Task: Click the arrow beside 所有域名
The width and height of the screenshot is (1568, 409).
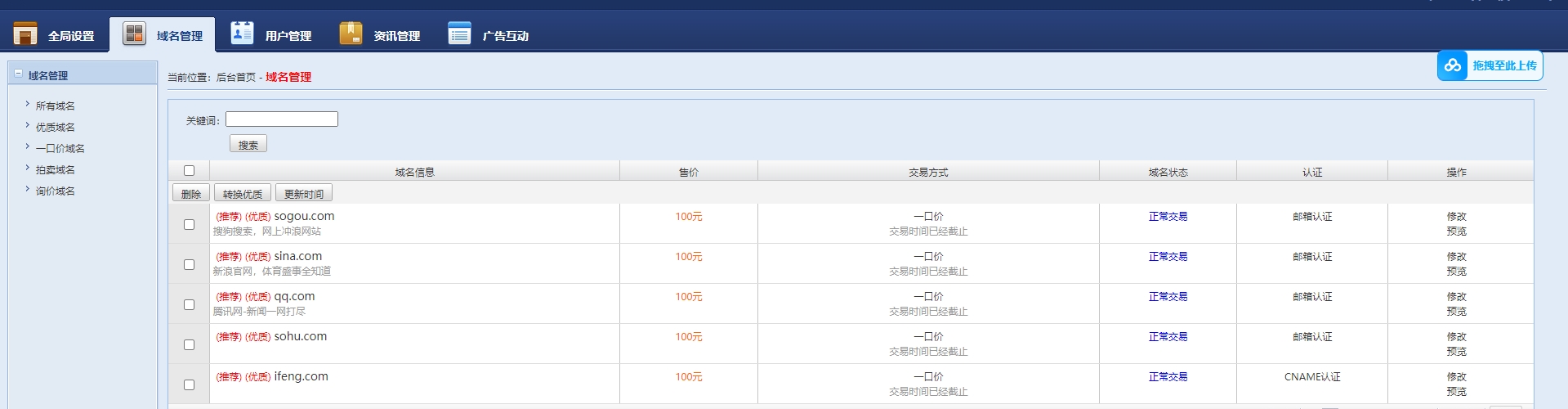Action: (27, 104)
